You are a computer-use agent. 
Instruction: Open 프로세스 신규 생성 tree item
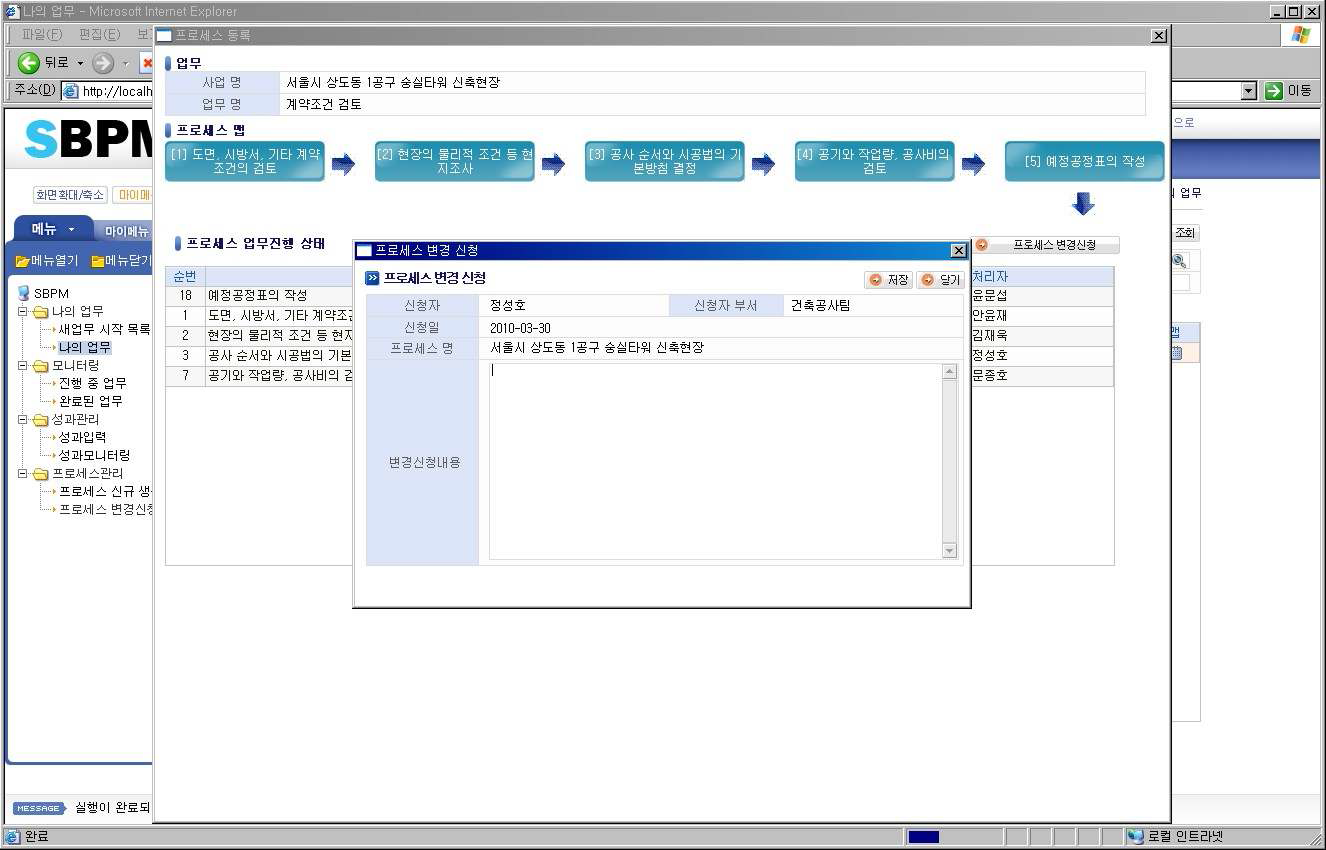[105, 491]
